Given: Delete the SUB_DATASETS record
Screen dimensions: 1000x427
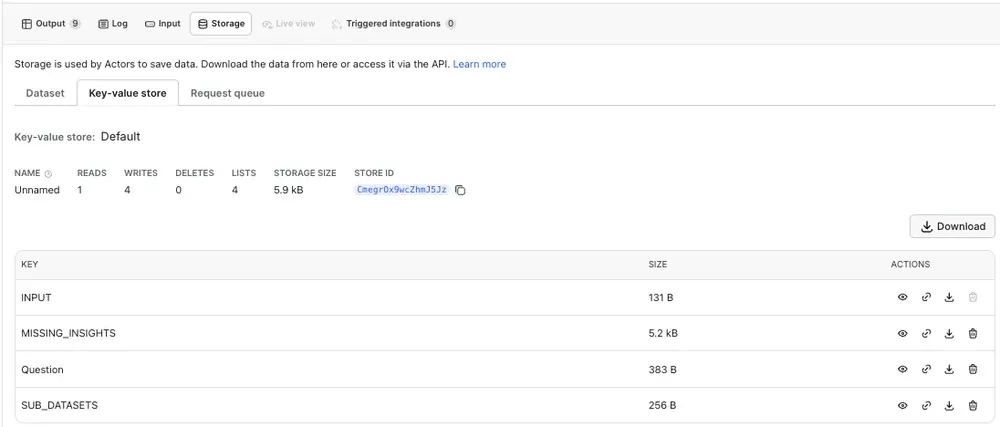Looking at the screenshot, I should point(973,405).
